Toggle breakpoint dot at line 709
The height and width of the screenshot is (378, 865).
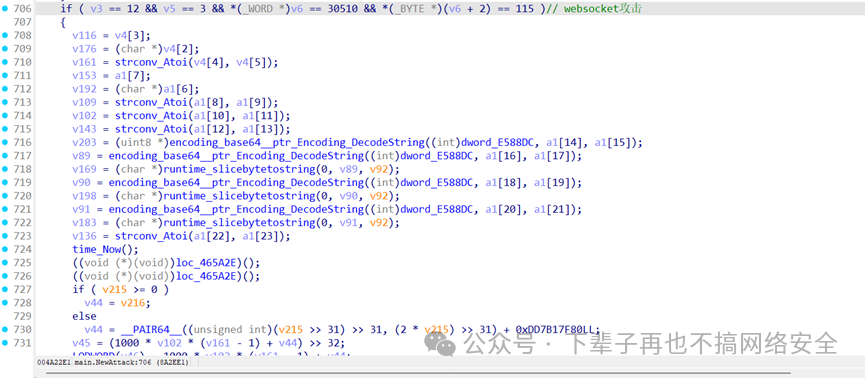click(5, 49)
